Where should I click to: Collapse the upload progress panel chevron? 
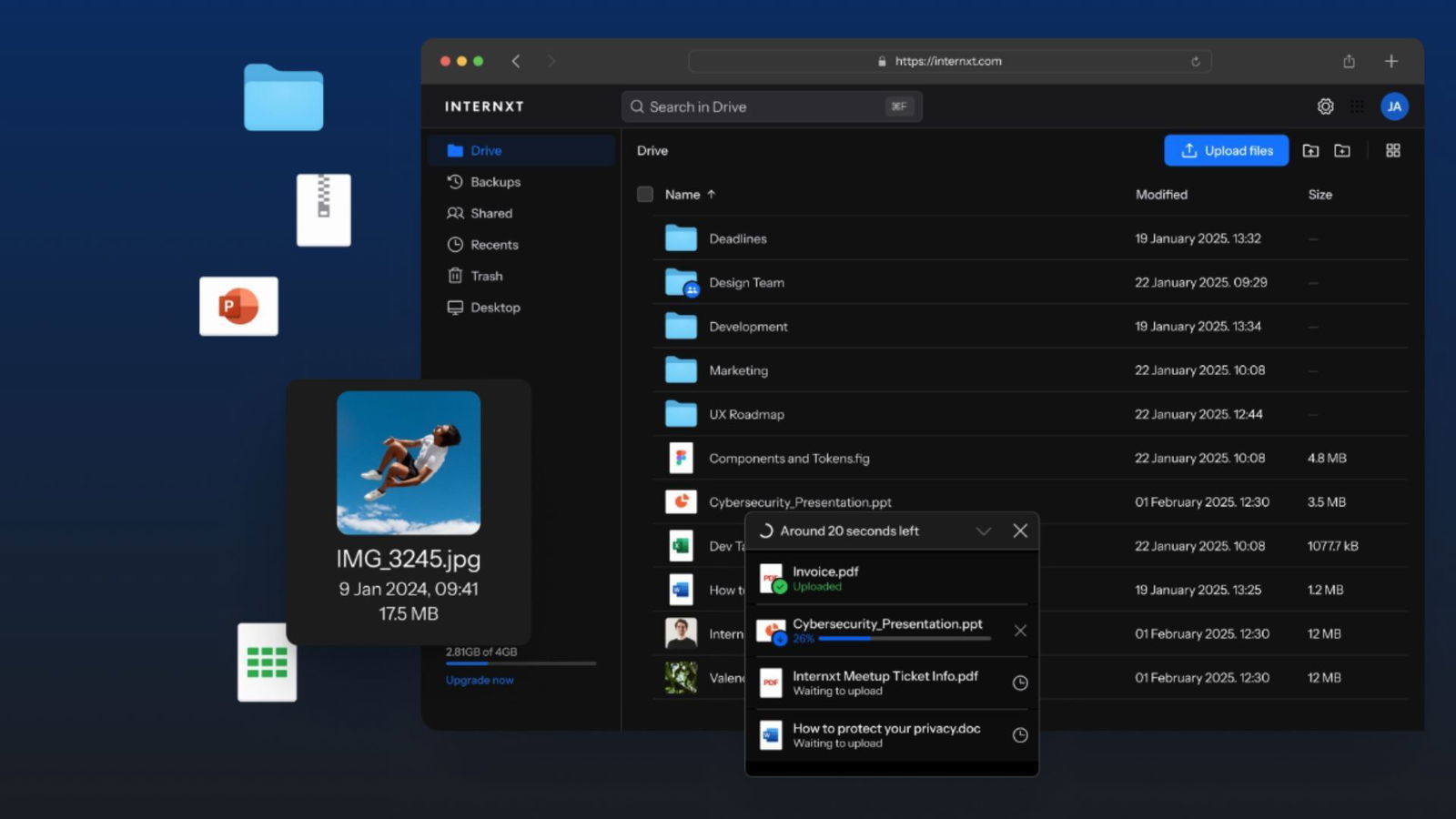point(983,531)
